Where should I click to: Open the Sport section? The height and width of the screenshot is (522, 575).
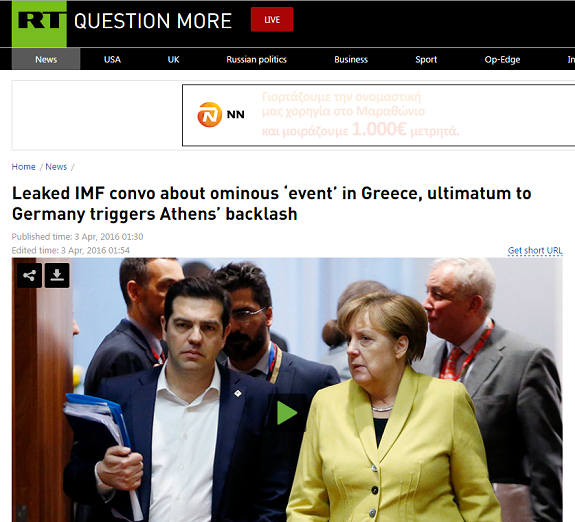coord(426,59)
